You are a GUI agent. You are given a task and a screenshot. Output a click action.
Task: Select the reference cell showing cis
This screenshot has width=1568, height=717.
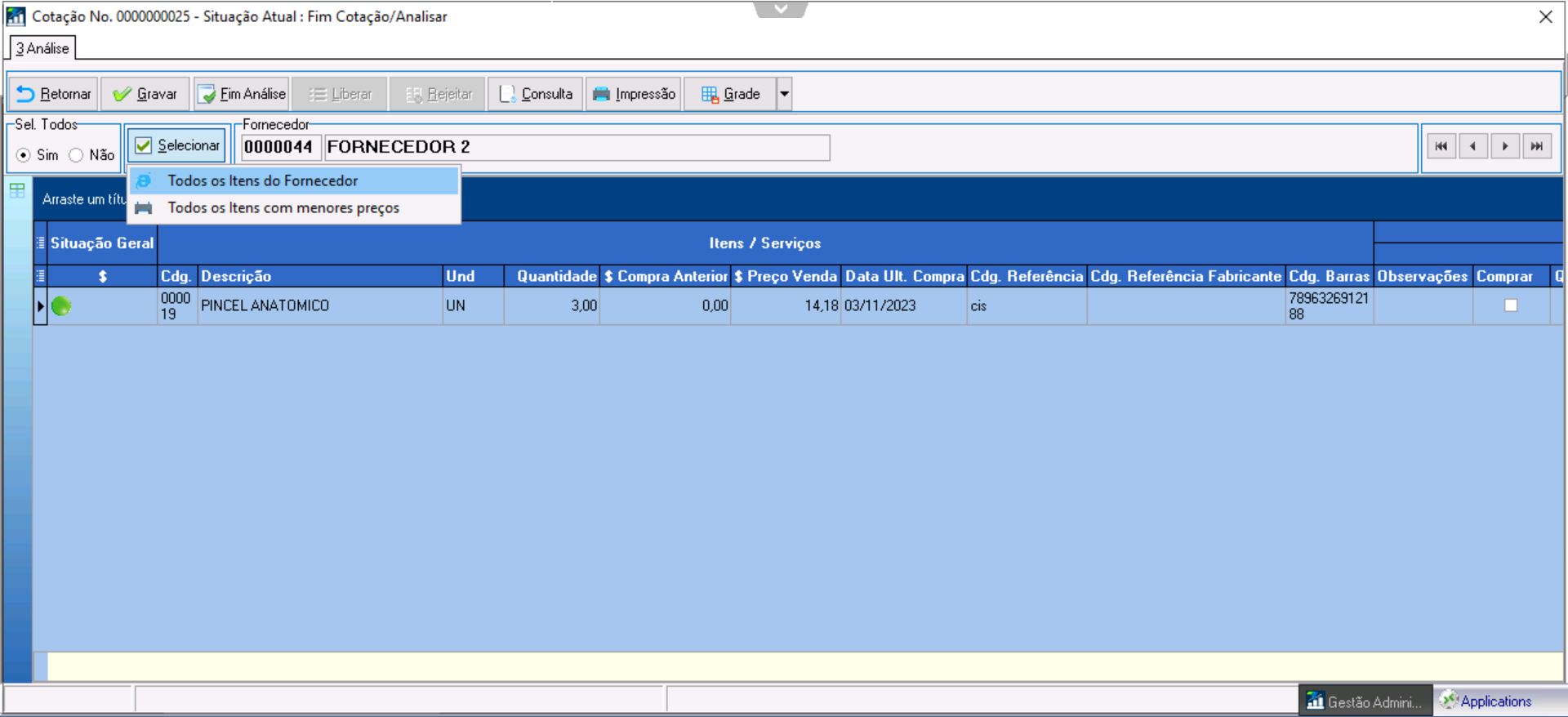click(1027, 306)
